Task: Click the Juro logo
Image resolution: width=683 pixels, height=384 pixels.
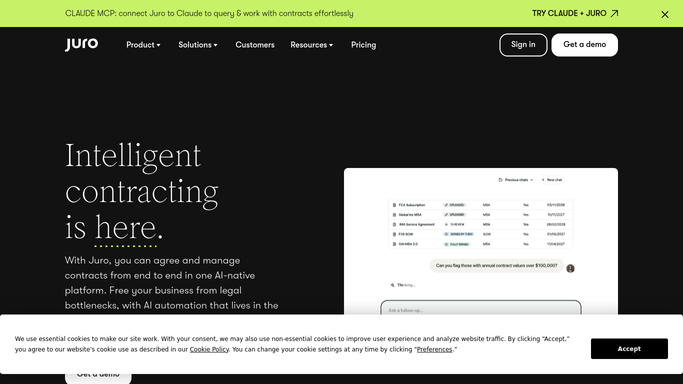Action: click(81, 44)
